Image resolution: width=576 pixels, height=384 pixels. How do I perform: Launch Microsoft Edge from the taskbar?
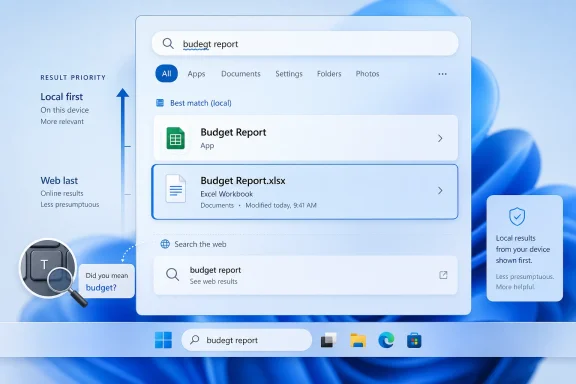(x=386, y=340)
